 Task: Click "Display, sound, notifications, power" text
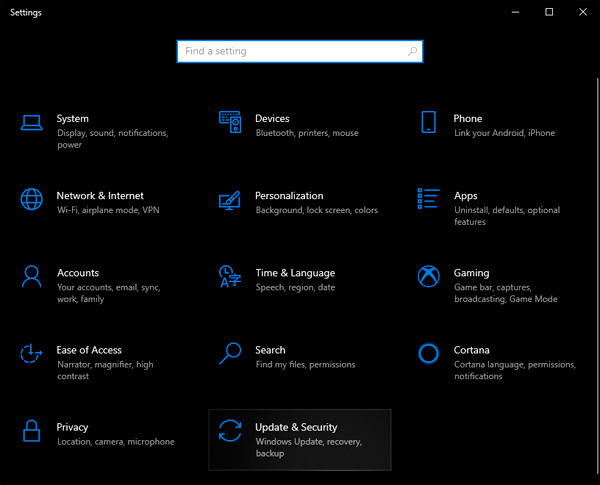click(113, 139)
